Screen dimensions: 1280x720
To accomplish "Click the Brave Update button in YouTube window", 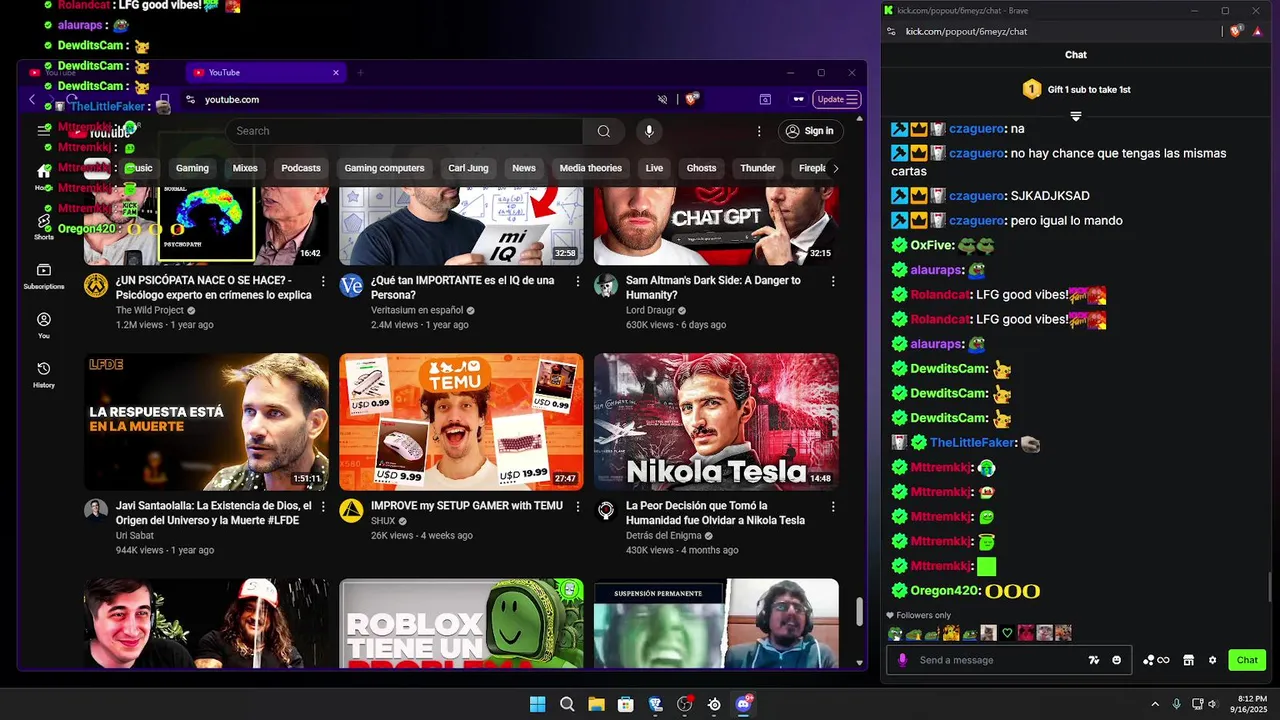I will 837,99.
